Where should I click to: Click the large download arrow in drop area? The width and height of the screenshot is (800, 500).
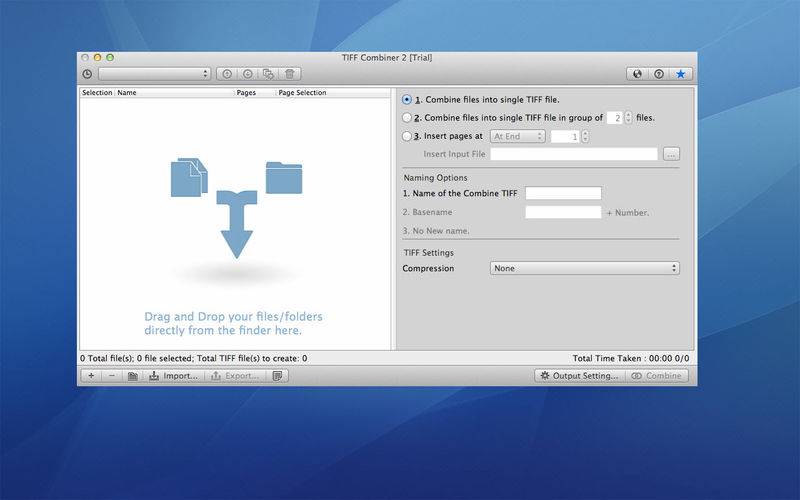(x=237, y=224)
